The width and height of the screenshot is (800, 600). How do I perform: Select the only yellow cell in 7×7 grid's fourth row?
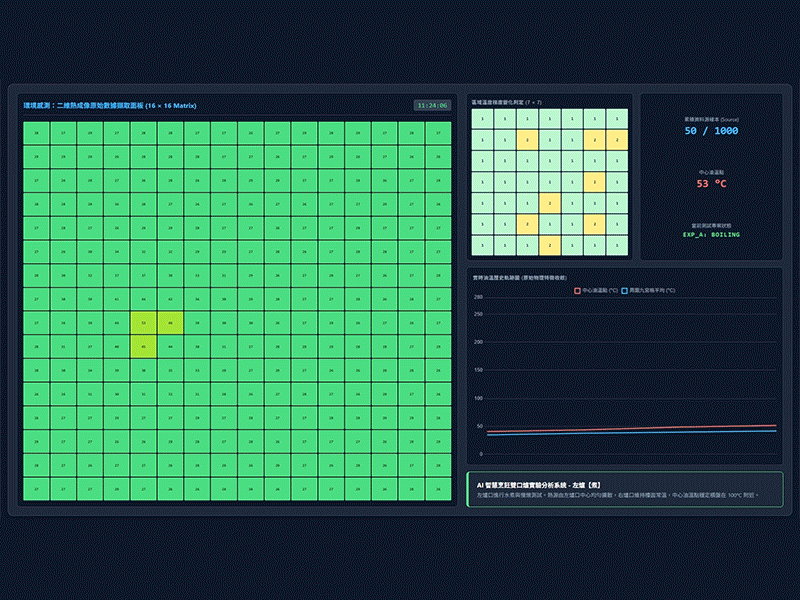[x=594, y=182]
